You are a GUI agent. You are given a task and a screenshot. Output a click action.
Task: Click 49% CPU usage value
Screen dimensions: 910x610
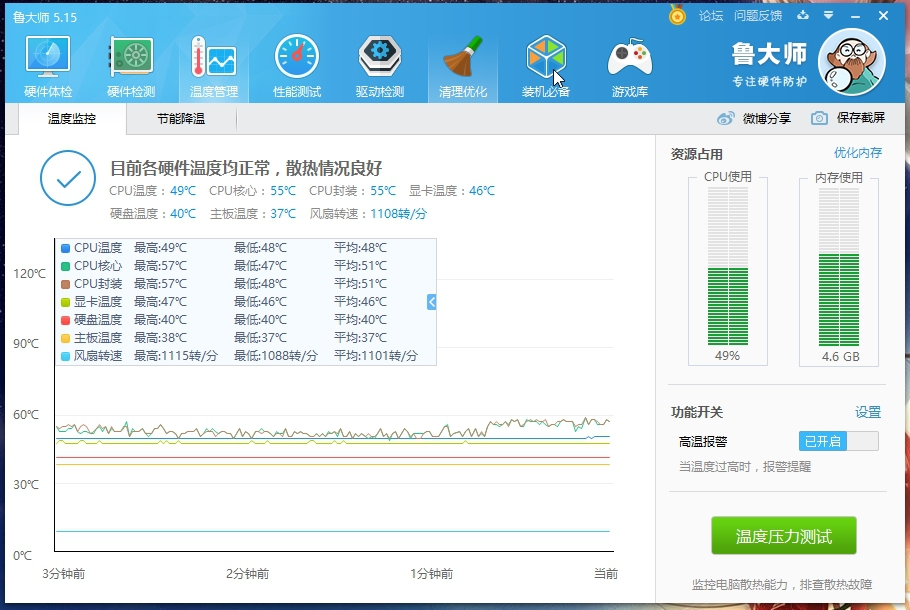click(727, 356)
